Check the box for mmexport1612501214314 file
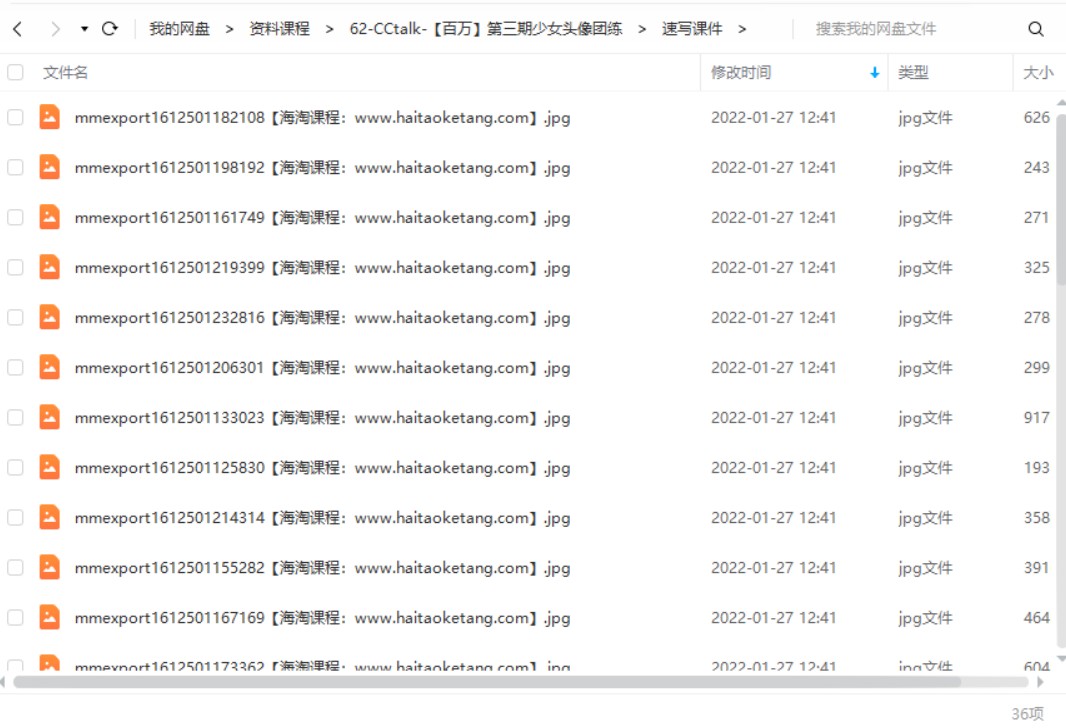Screen dimensions: 1066x728 [15, 517]
